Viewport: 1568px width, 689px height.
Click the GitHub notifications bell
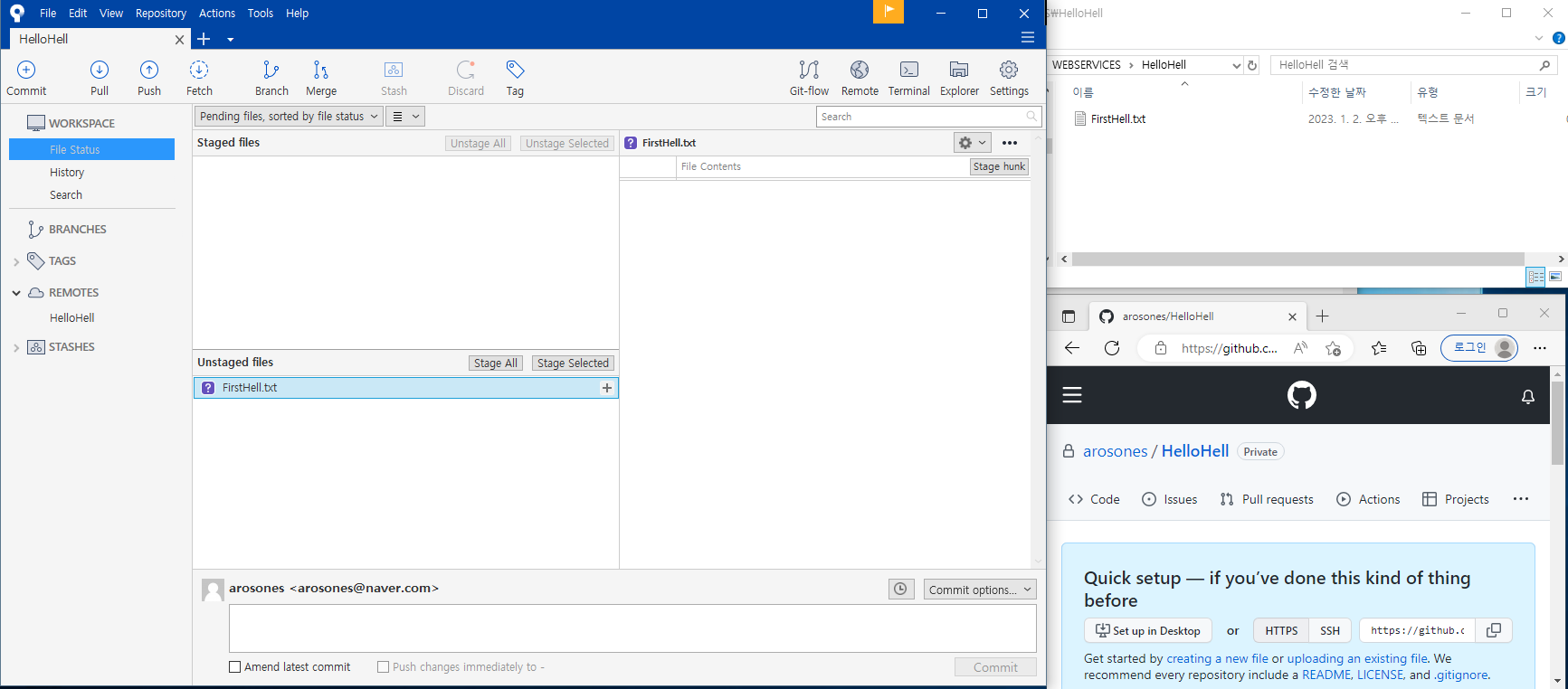pyautogui.click(x=1528, y=396)
